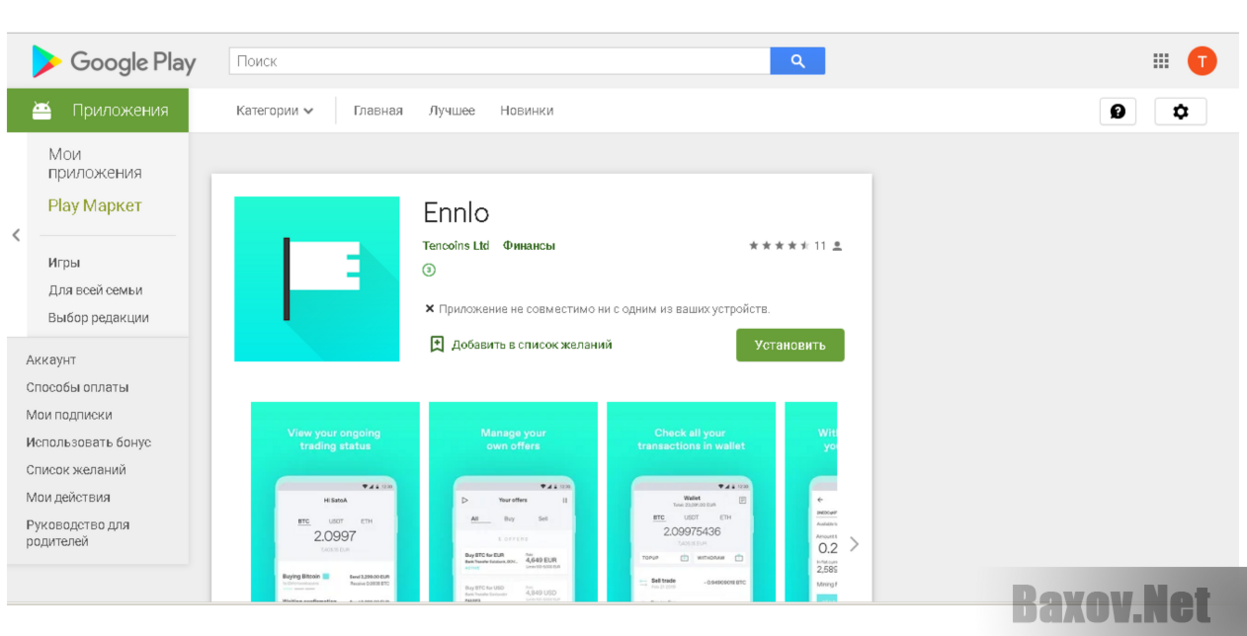Image resolution: width=1247 pixels, height=636 pixels.
Task: Click Добавить в список желаний
Action: pyautogui.click(x=531, y=345)
